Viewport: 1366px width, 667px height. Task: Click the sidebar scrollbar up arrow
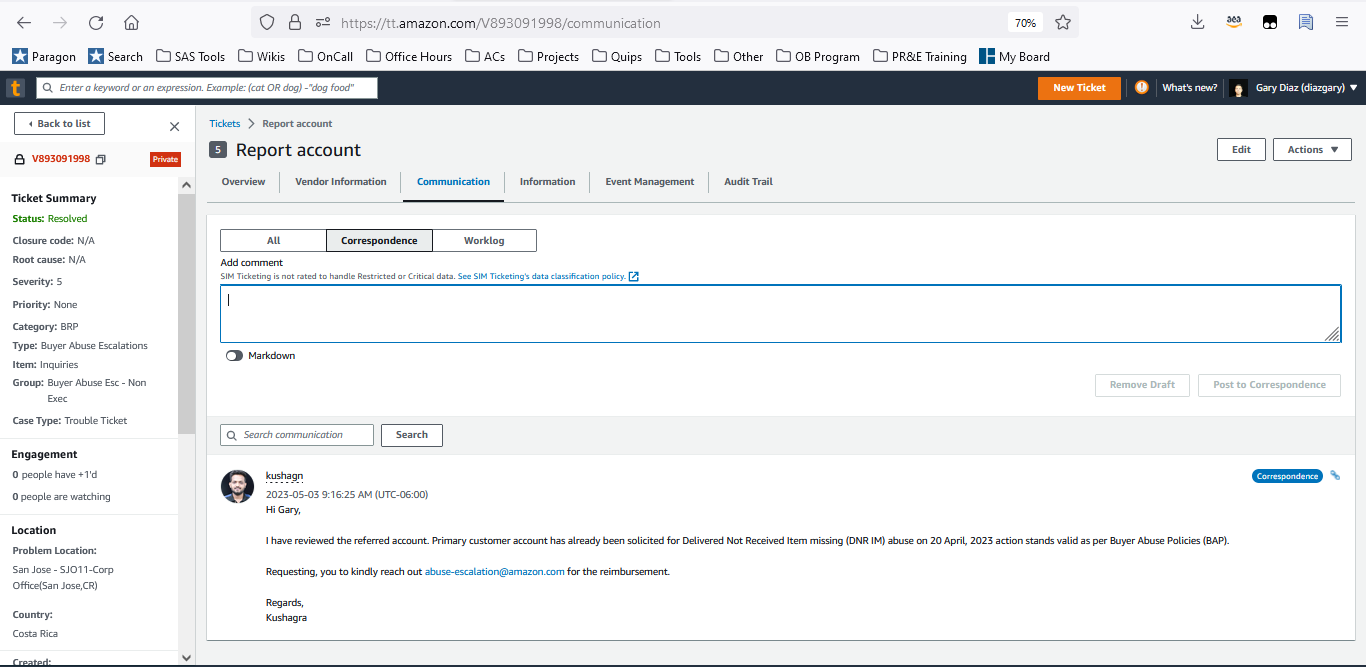coord(186,185)
